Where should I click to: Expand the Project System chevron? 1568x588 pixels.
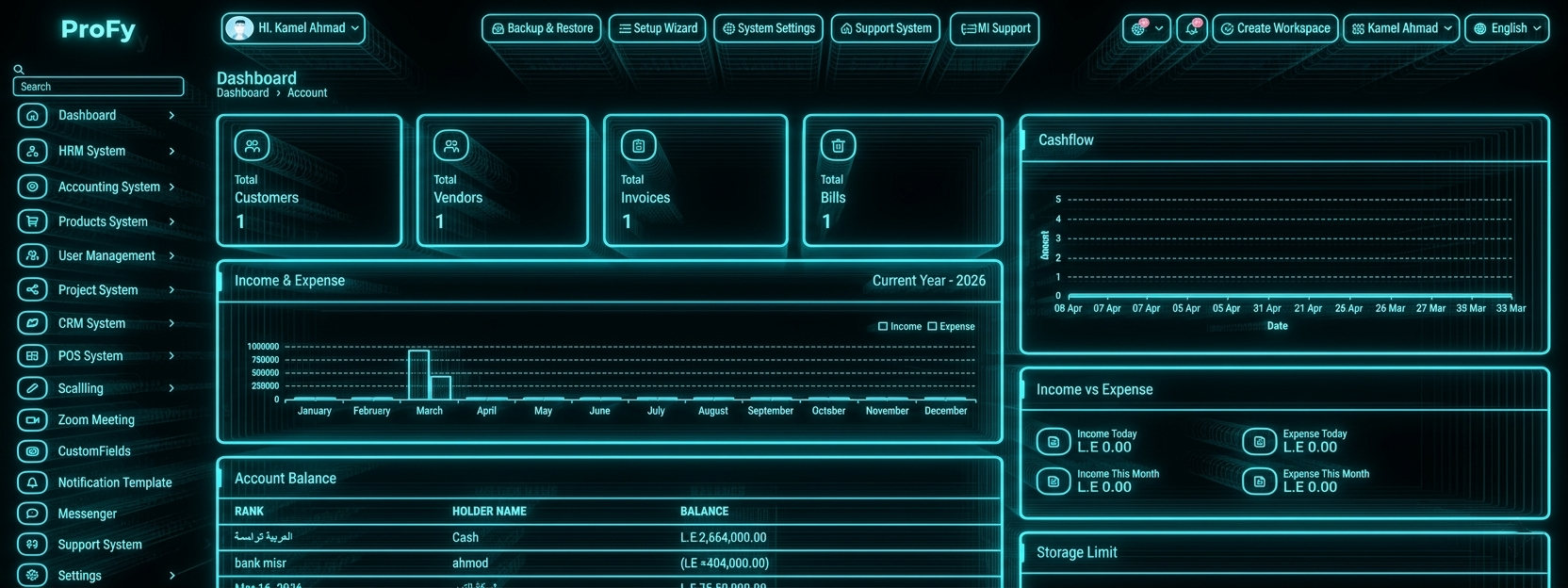coord(171,289)
